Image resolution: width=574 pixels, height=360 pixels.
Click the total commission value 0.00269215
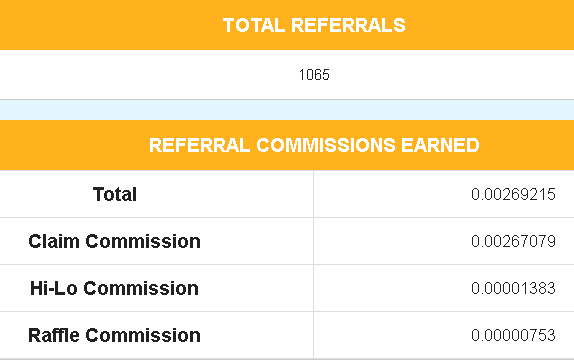click(x=513, y=194)
